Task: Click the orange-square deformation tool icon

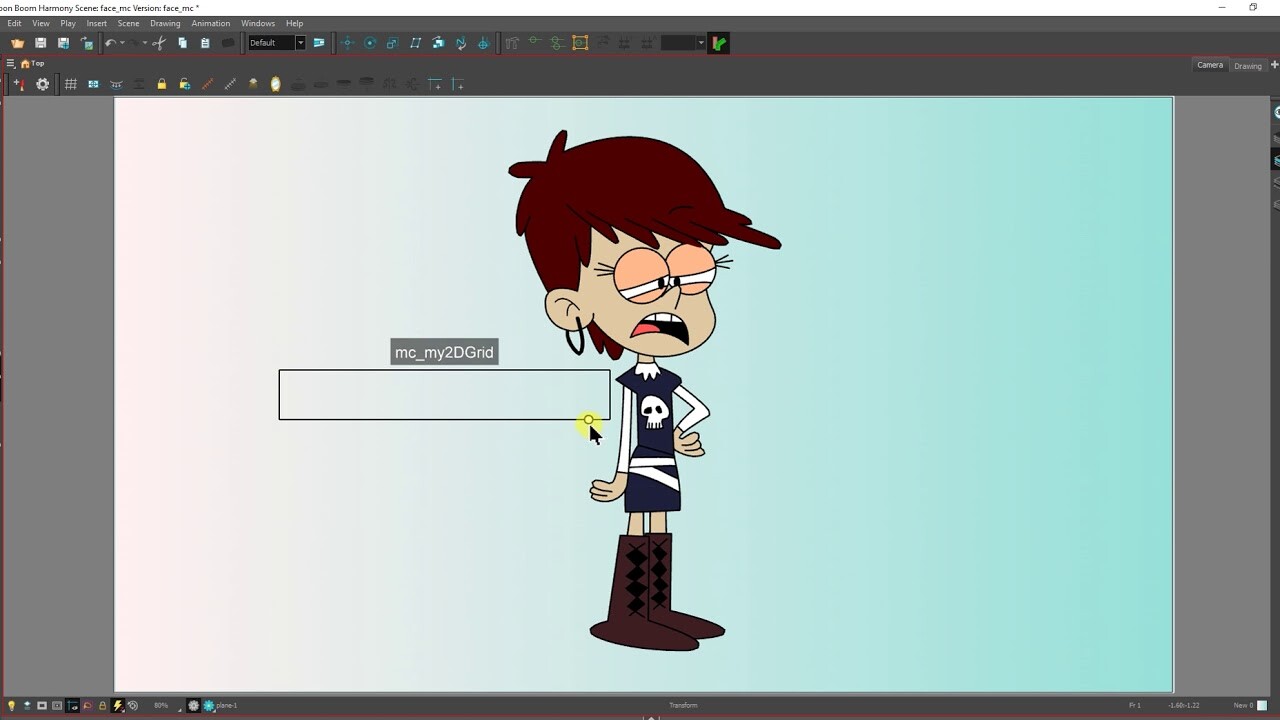Action: [x=580, y=43]
